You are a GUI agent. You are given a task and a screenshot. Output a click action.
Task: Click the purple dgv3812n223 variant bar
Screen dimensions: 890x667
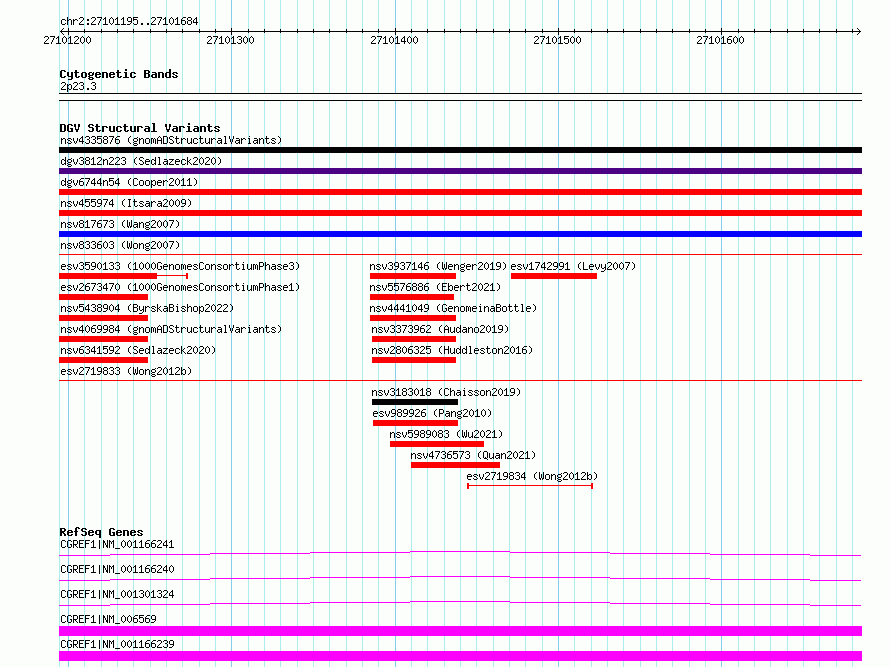point(460,171)
